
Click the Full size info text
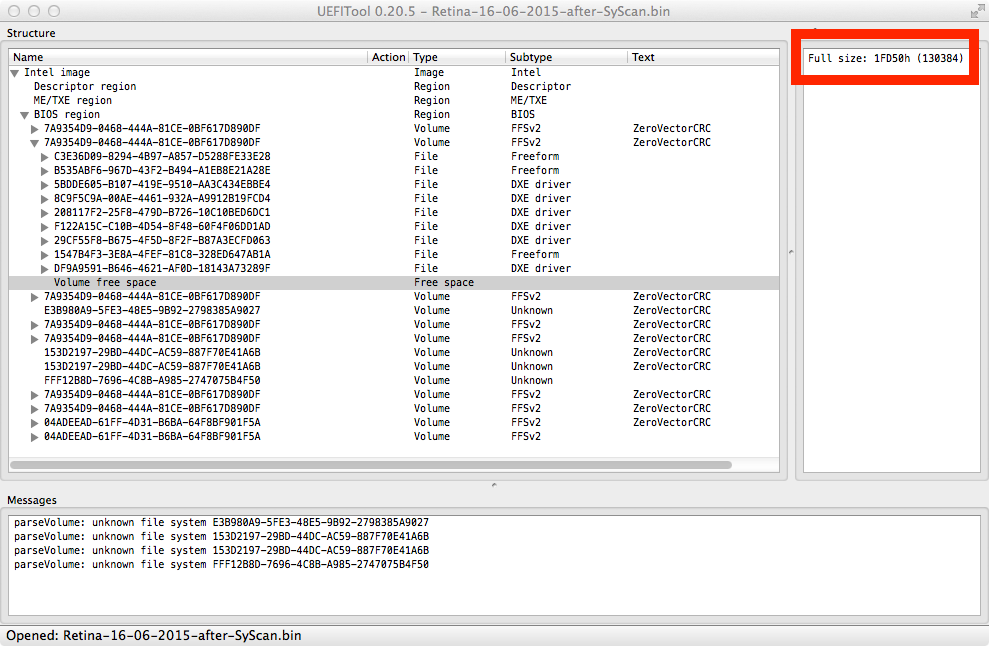point(885,59)
